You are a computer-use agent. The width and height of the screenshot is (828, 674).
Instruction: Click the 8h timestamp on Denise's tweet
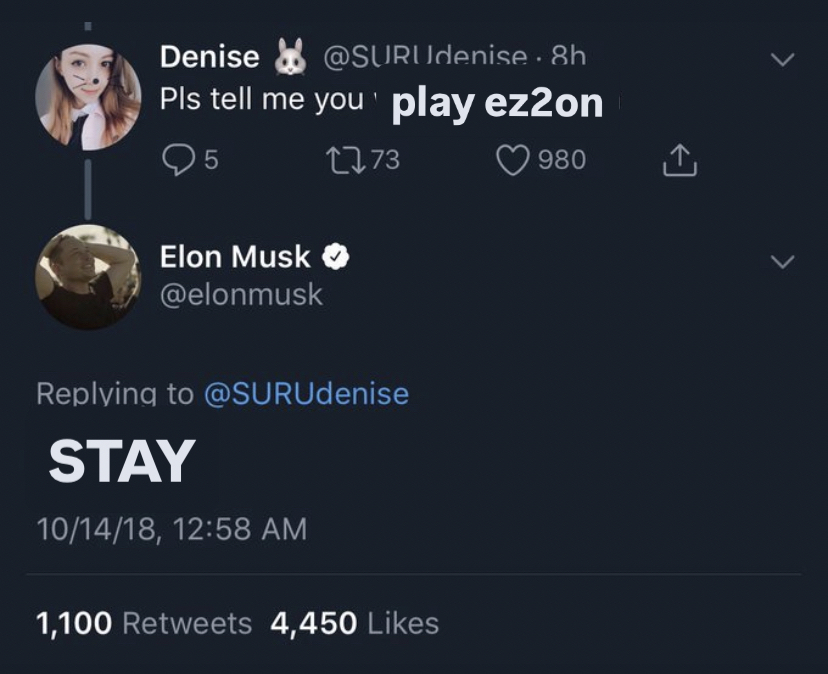568,57
